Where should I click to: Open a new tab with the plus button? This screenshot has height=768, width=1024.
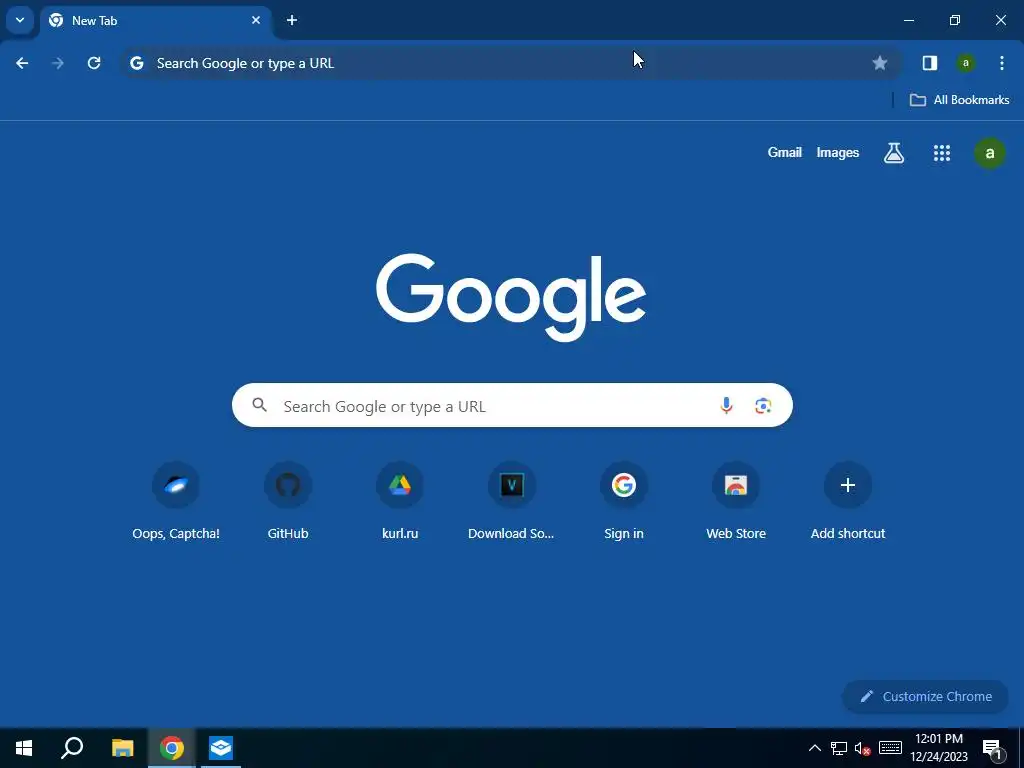292,20
